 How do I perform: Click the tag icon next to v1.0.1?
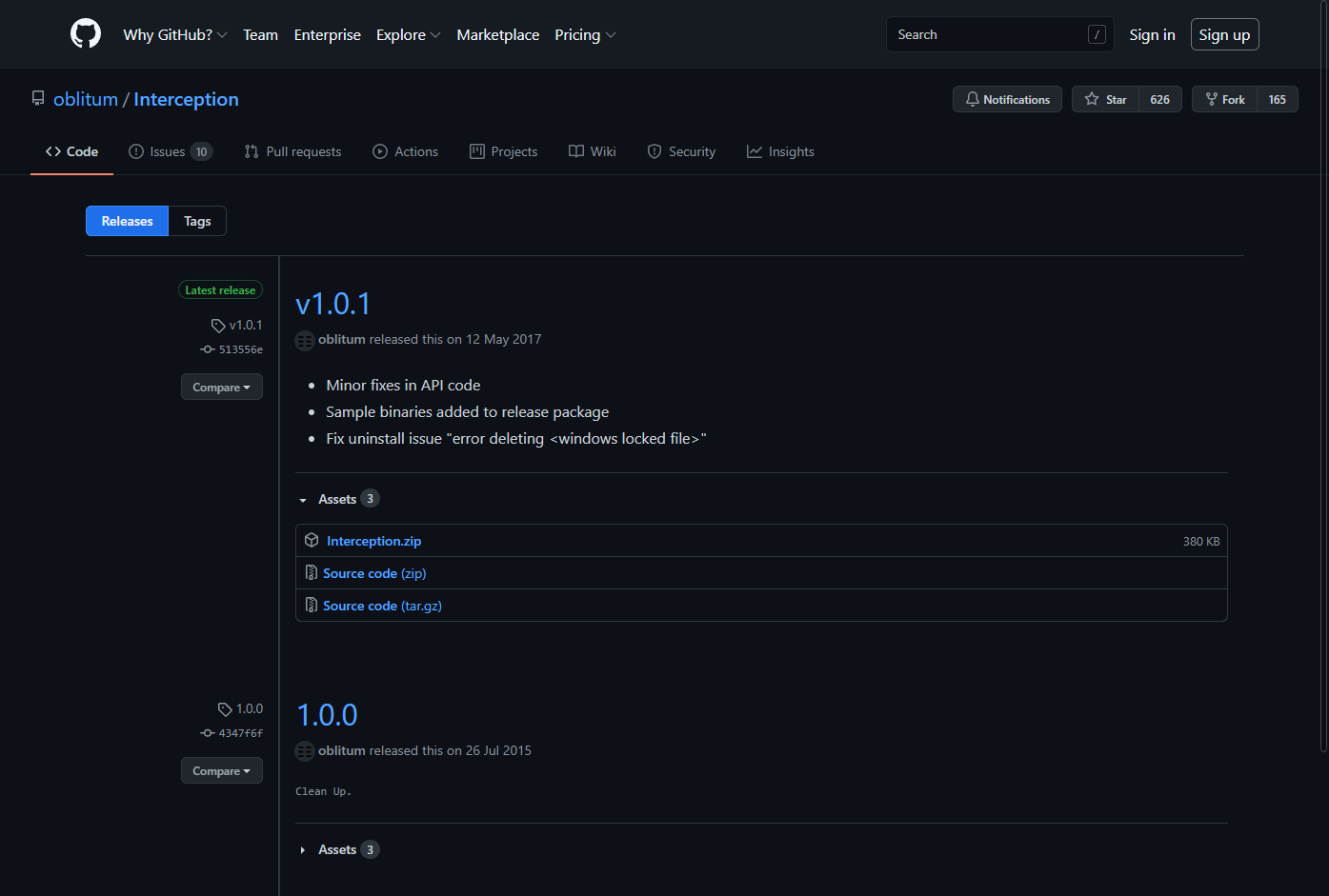(218, 326)
